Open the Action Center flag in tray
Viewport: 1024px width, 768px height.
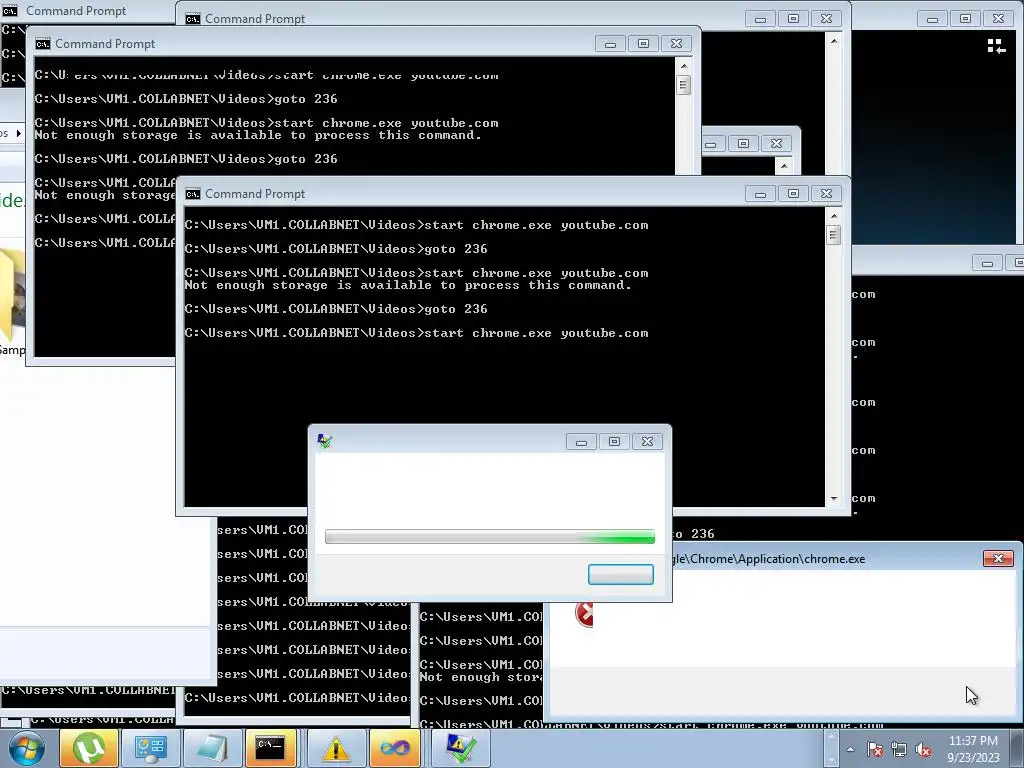[x=875, y=749]
